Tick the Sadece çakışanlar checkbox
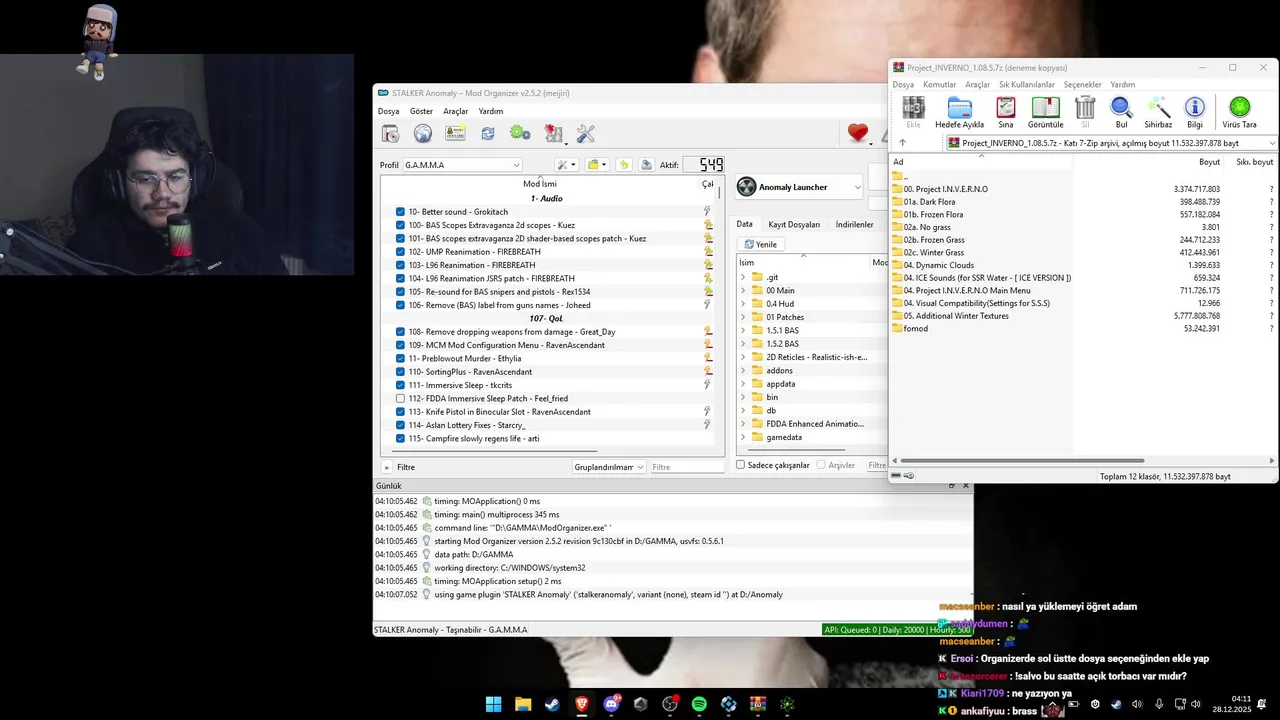The width and height of the screenshot is (1280, 720). 741,465
